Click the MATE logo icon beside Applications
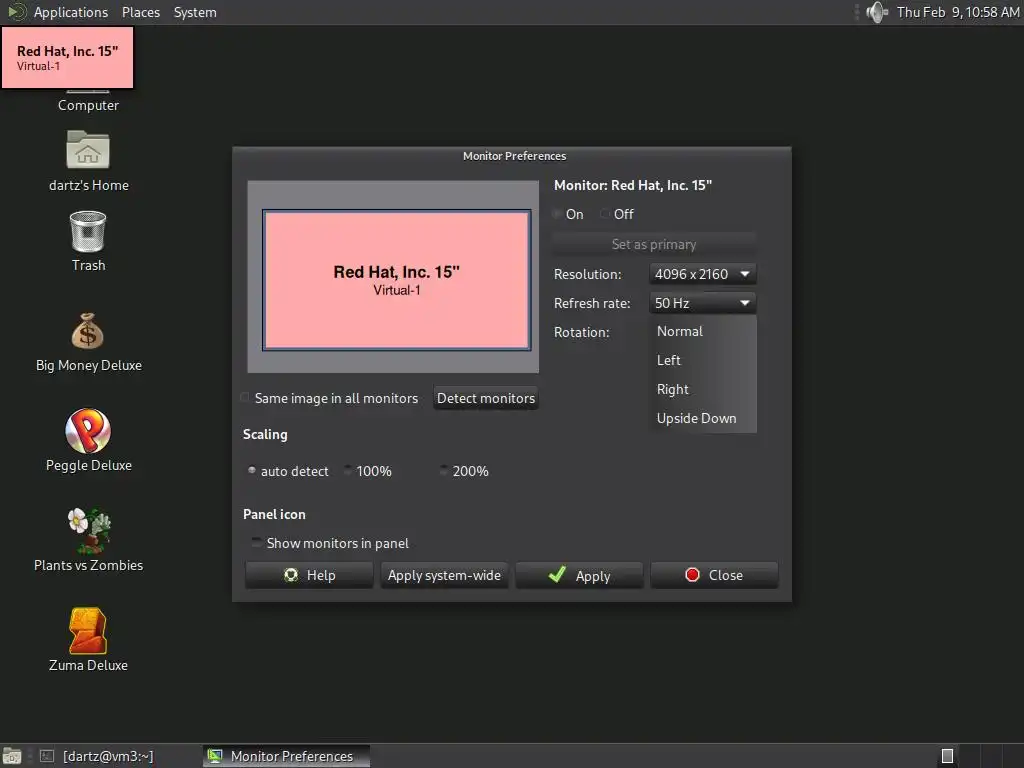Image resolution: width=1024 pixels, height=768 pixels. tap(16, 12)
